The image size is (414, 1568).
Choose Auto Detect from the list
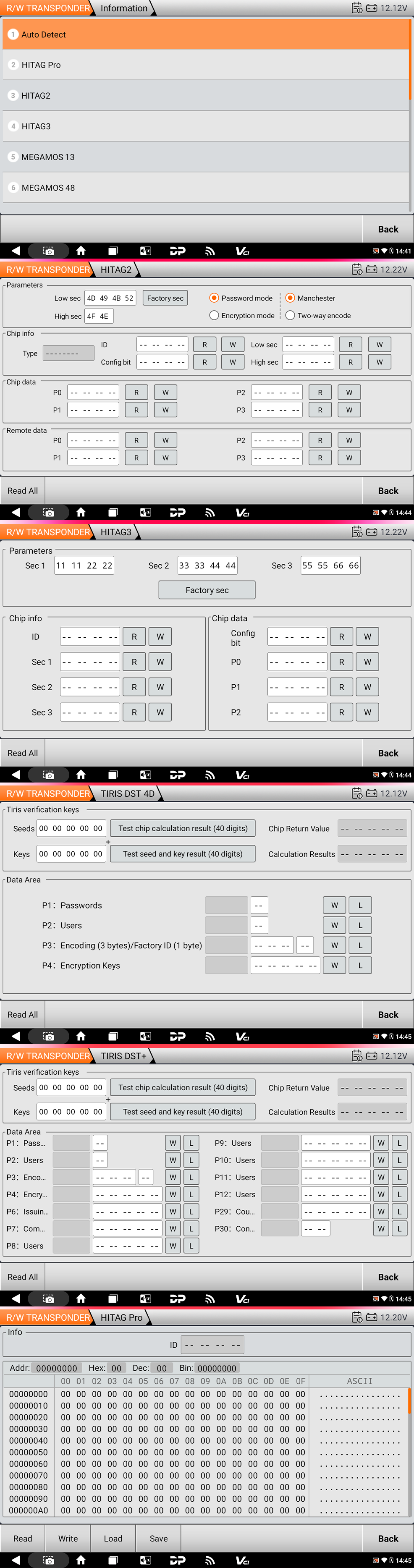(x=206, y=34)
